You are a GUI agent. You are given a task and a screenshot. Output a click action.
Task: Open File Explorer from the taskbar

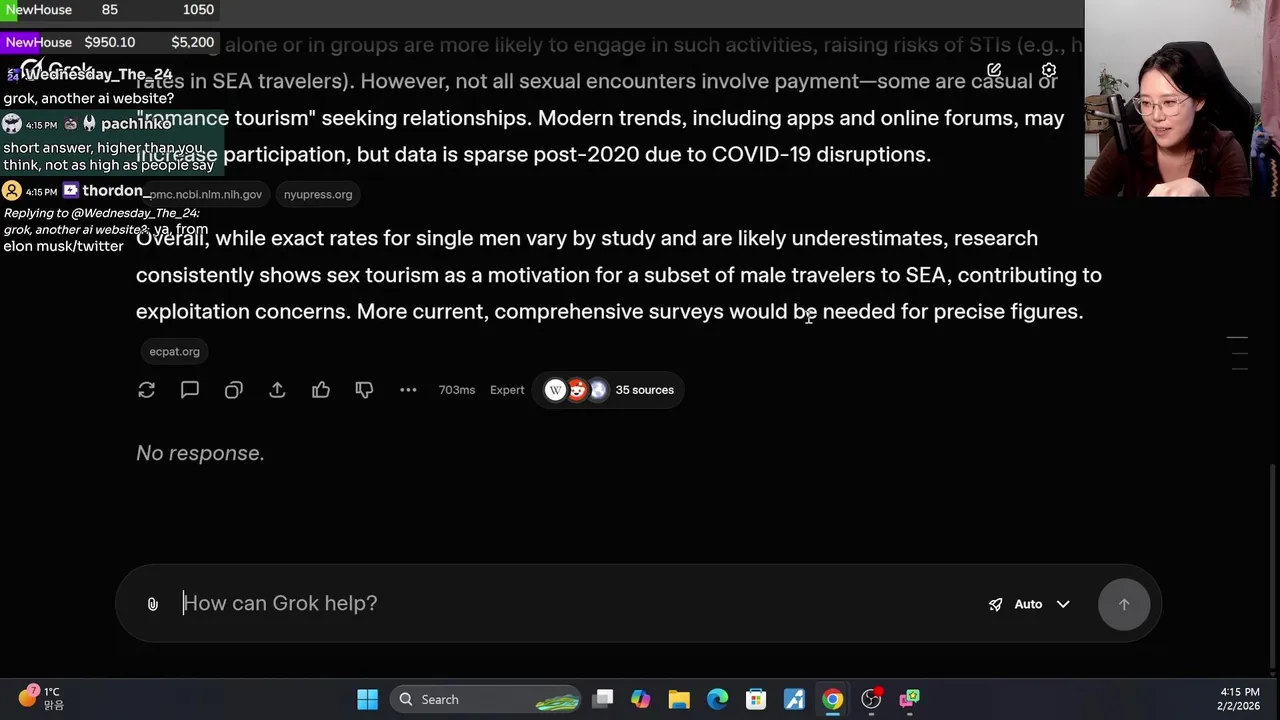click(679, 699)
